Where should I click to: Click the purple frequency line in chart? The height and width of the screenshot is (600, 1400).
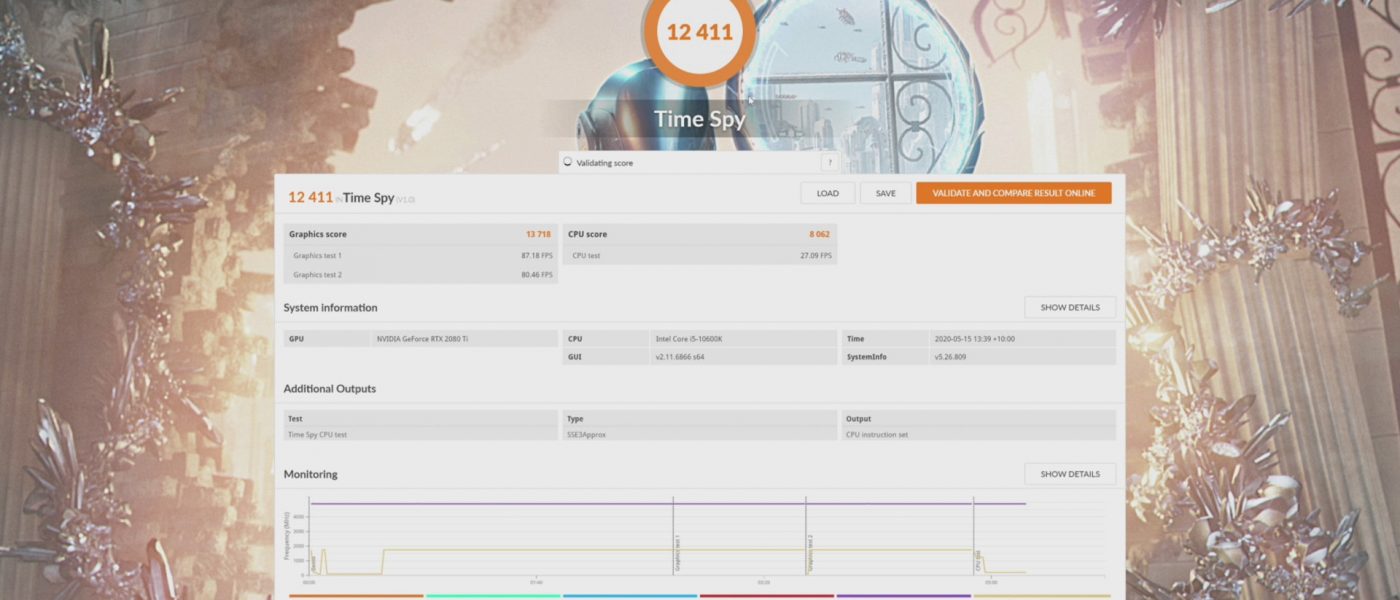(x=667, y=504)
